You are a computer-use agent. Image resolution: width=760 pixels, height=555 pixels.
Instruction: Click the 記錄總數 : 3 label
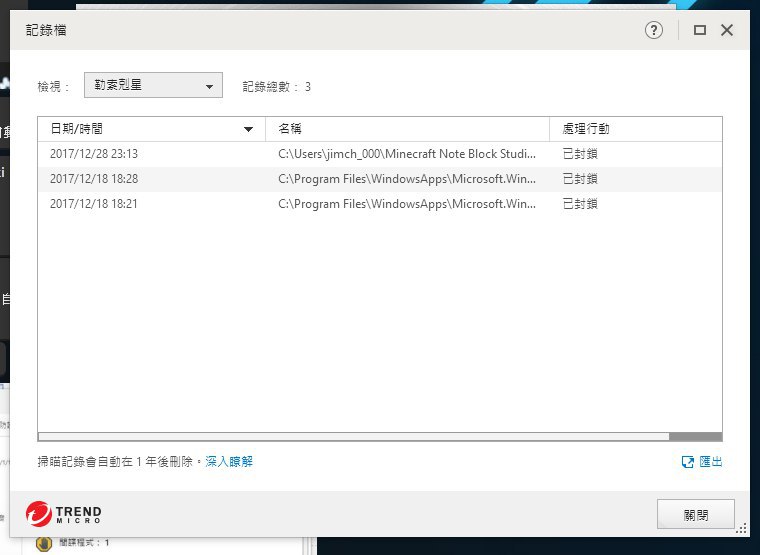click(277, 87)
